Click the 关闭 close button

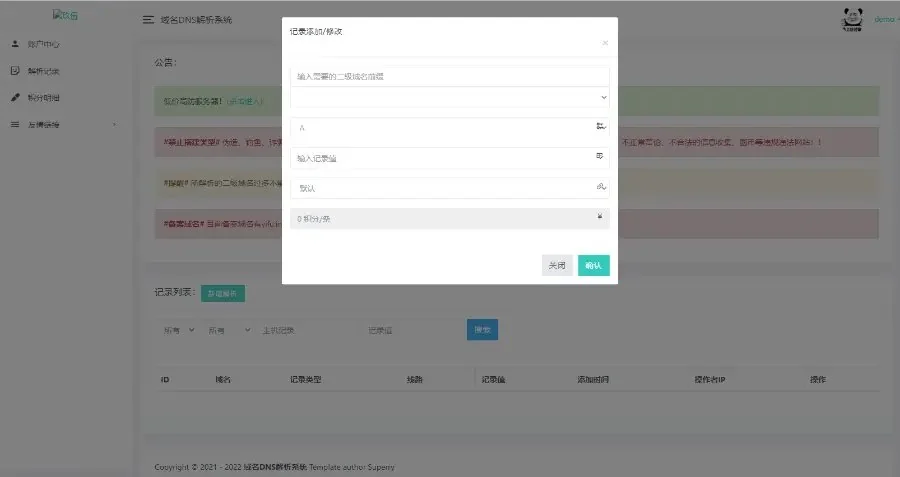coord(557,265)
